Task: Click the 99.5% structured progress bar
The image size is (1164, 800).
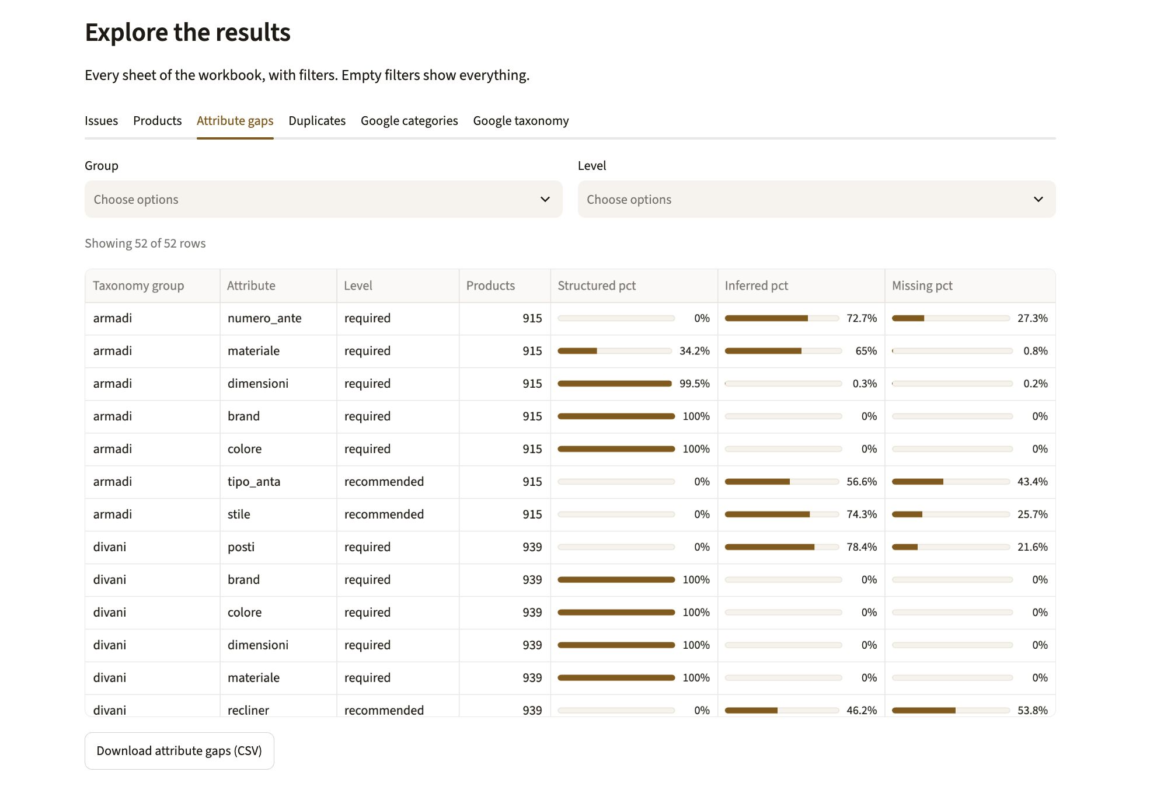Action: coord(616,384)
